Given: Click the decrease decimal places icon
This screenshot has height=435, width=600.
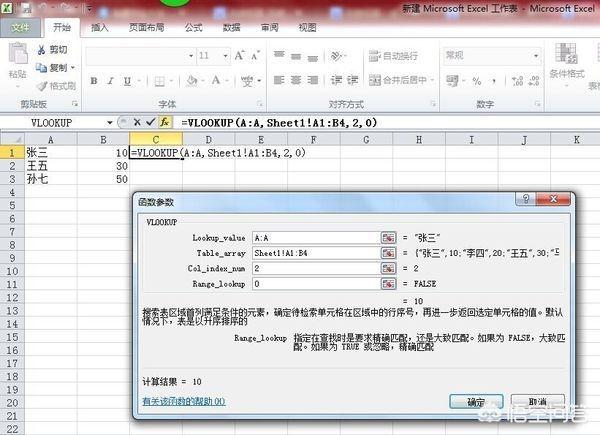Looking at the screenshot, I should coord(534,81).
